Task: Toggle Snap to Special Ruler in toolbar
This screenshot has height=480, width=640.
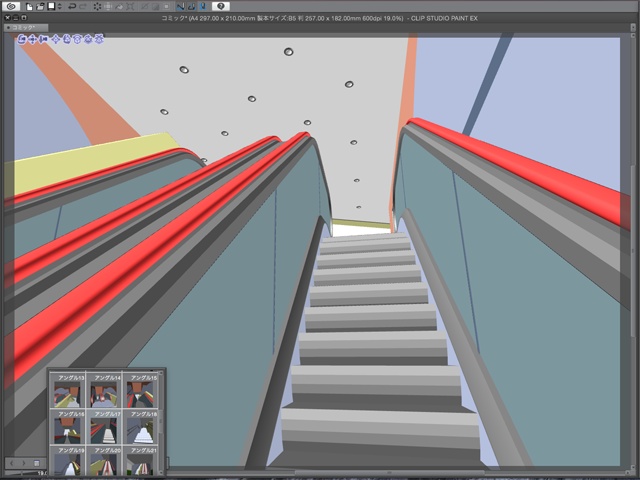Action: pyautogui.click(x=191, y=7)
